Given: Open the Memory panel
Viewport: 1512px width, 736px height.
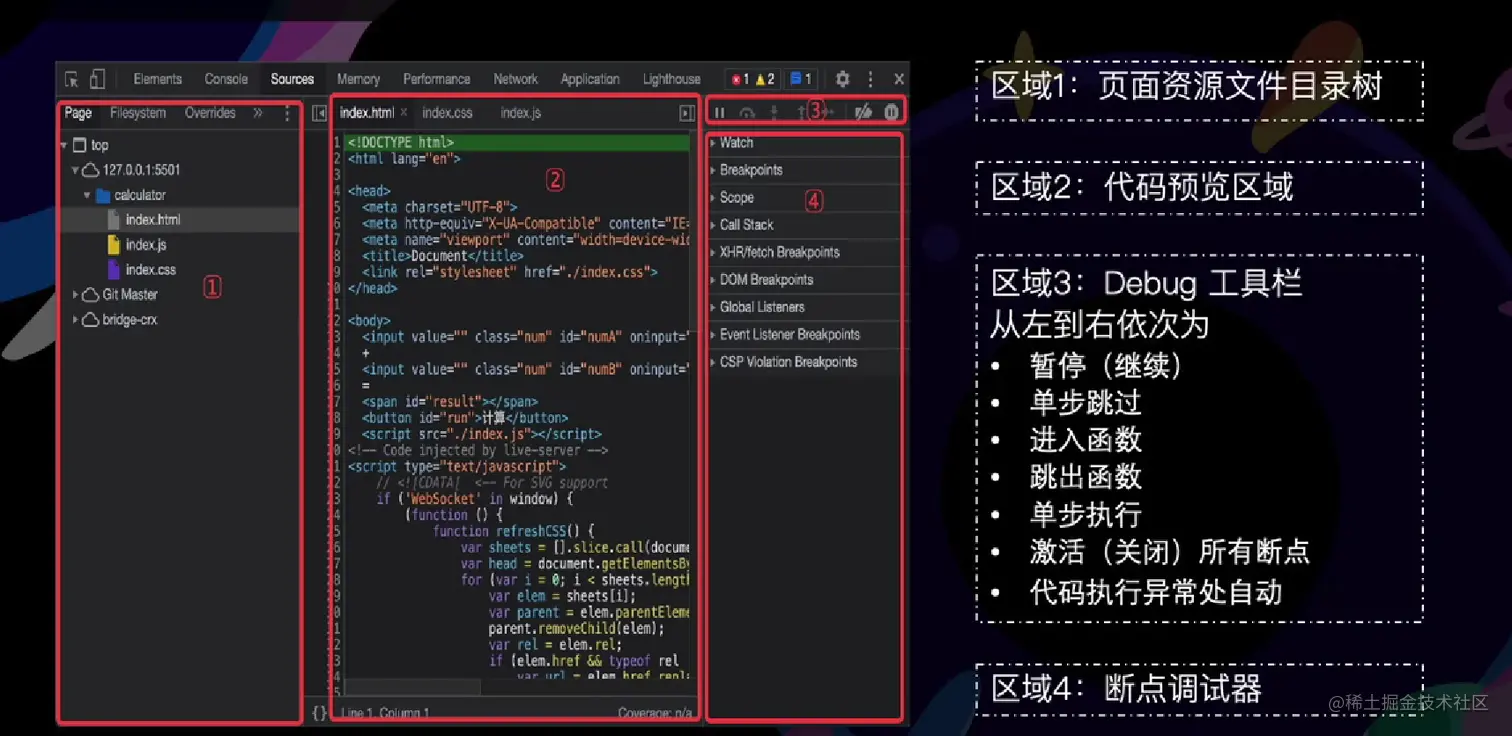Looking at the screenshot, I should coord(358,79).
